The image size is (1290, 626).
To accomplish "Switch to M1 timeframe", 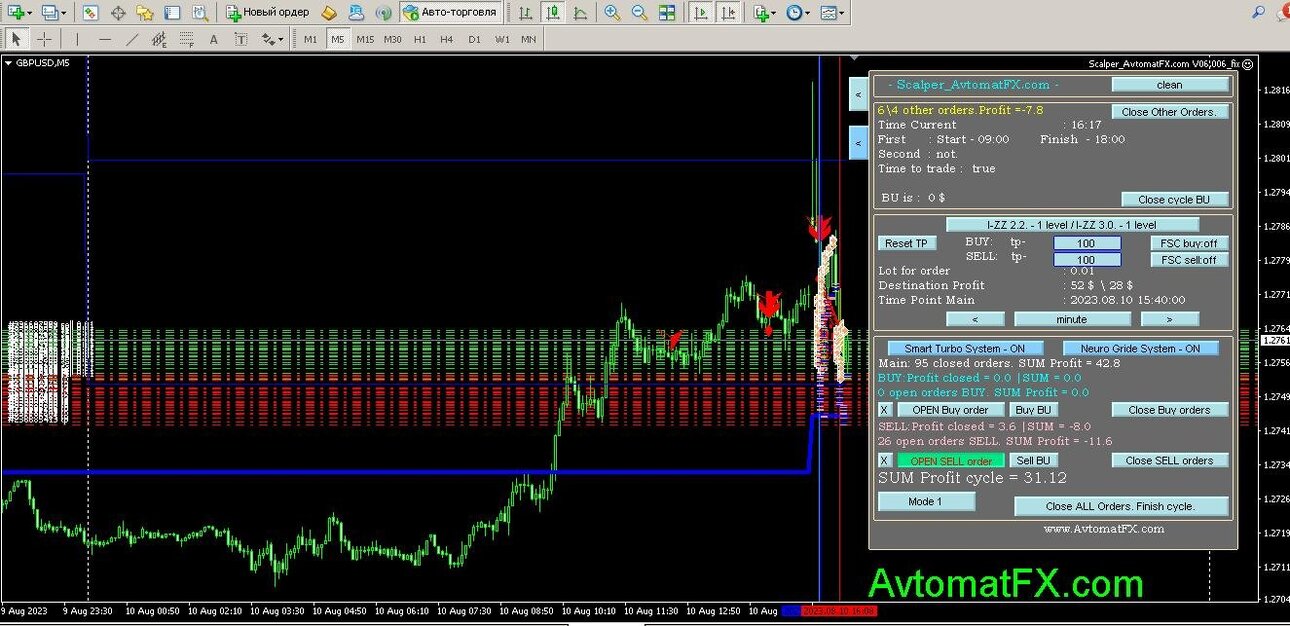I will point(311,39).
